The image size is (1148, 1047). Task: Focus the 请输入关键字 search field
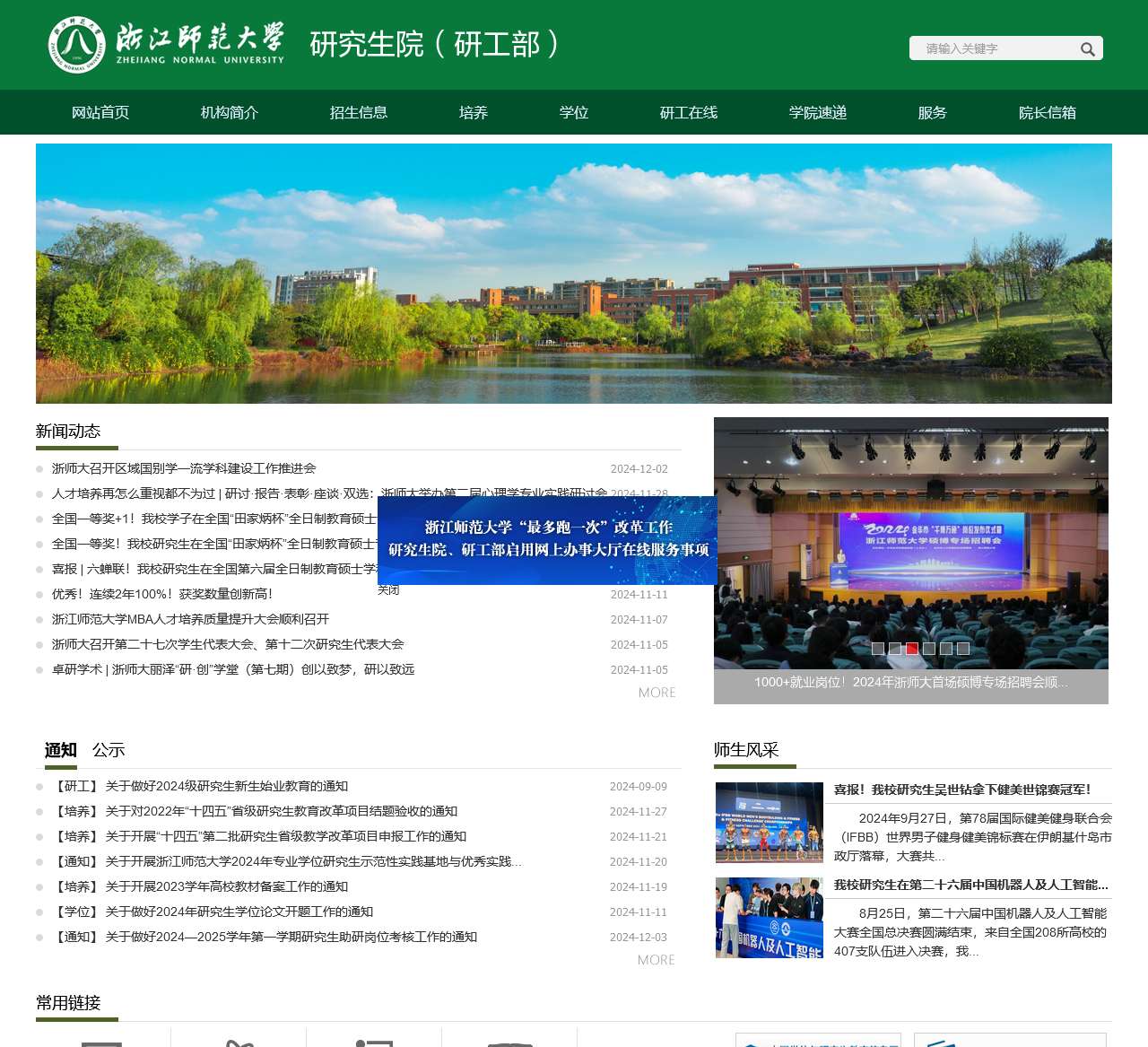pyautogui.click(x=996, y=48)
